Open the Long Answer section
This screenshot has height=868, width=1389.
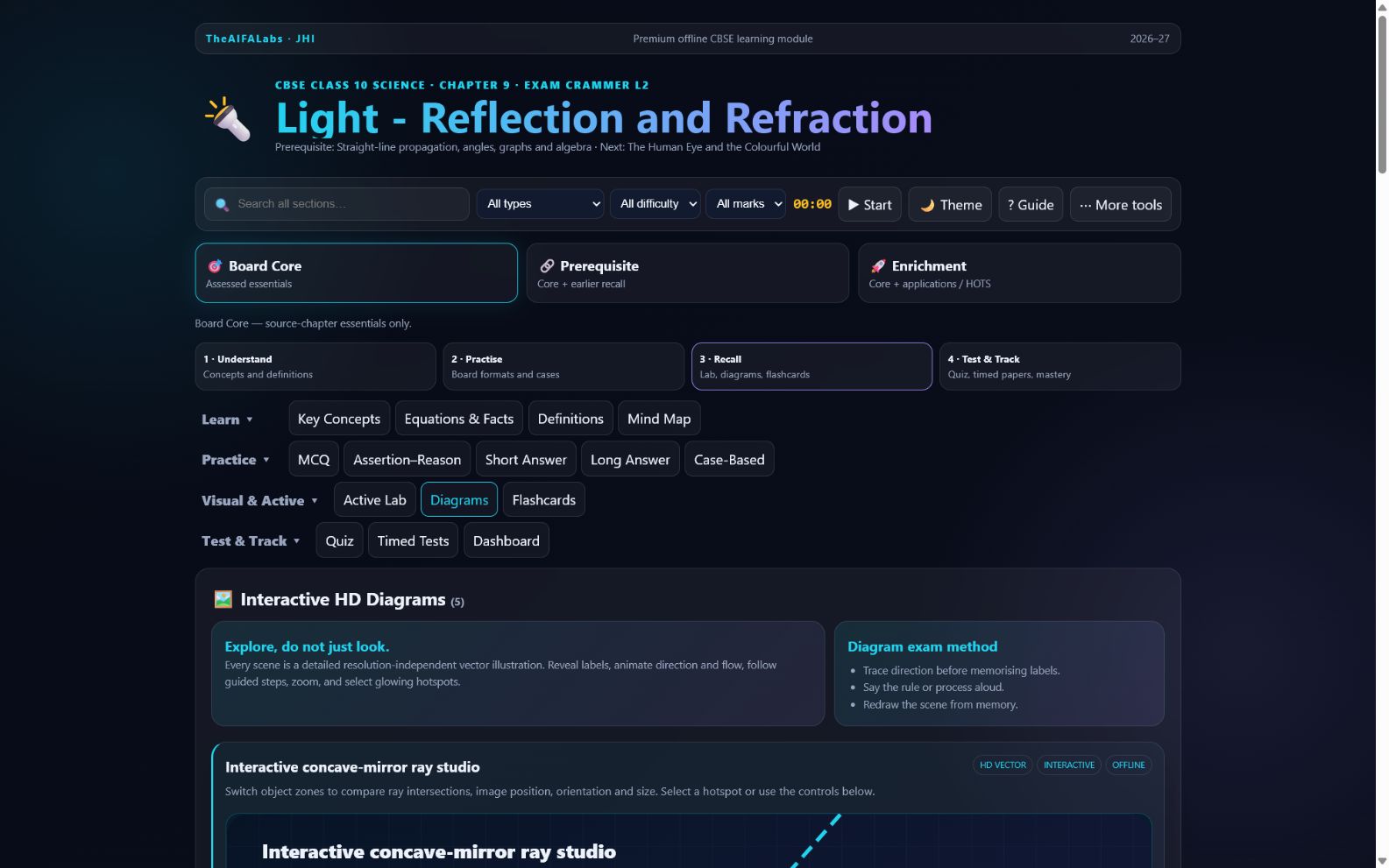[x=630, y=459]
